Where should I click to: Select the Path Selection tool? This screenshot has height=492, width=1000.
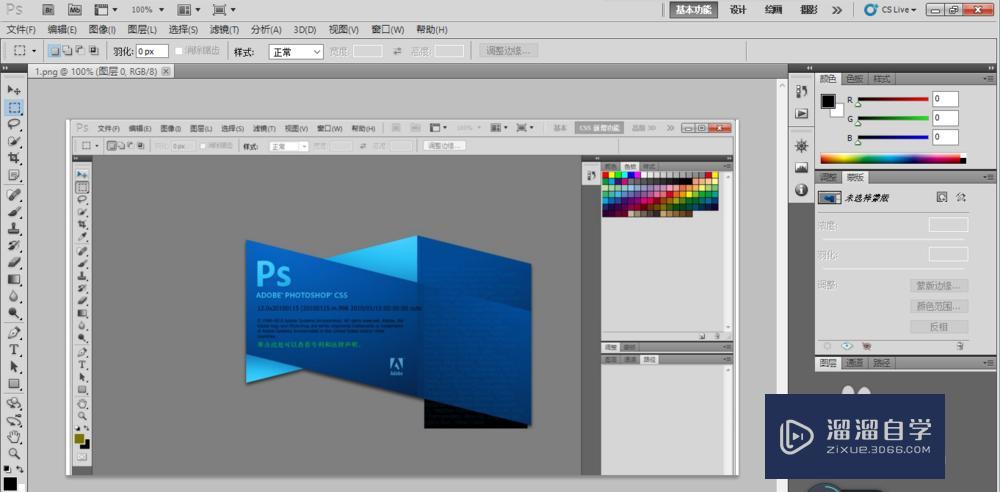pos(14,367)
